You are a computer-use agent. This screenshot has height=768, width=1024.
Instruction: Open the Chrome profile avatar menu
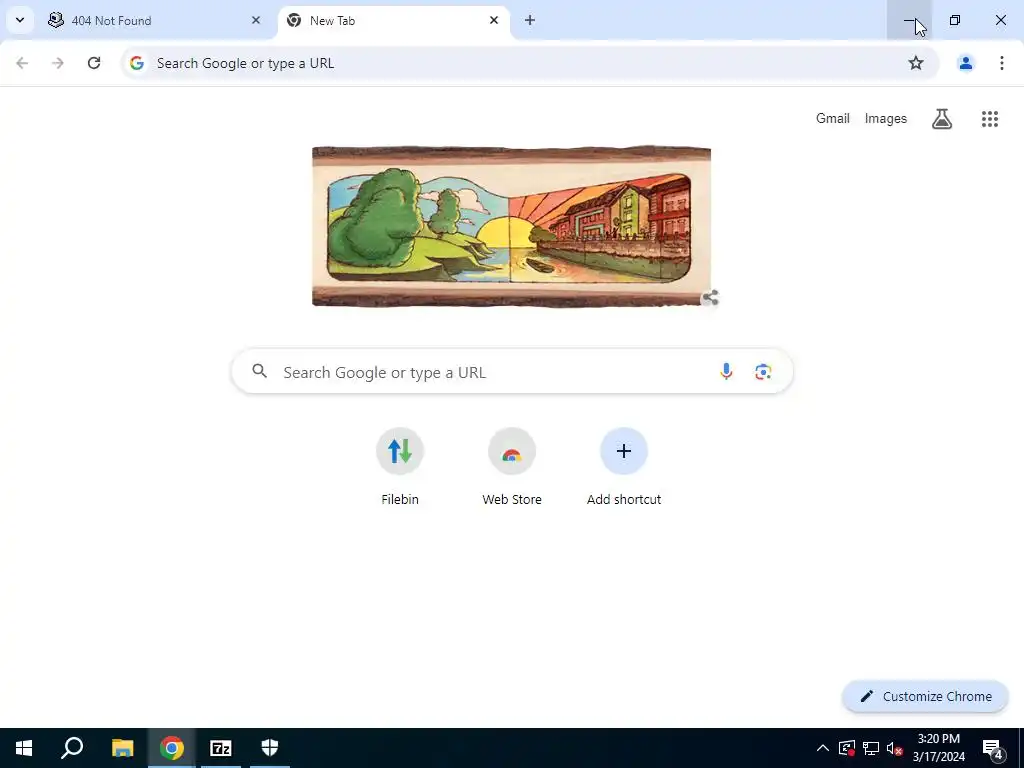[965, 63]
